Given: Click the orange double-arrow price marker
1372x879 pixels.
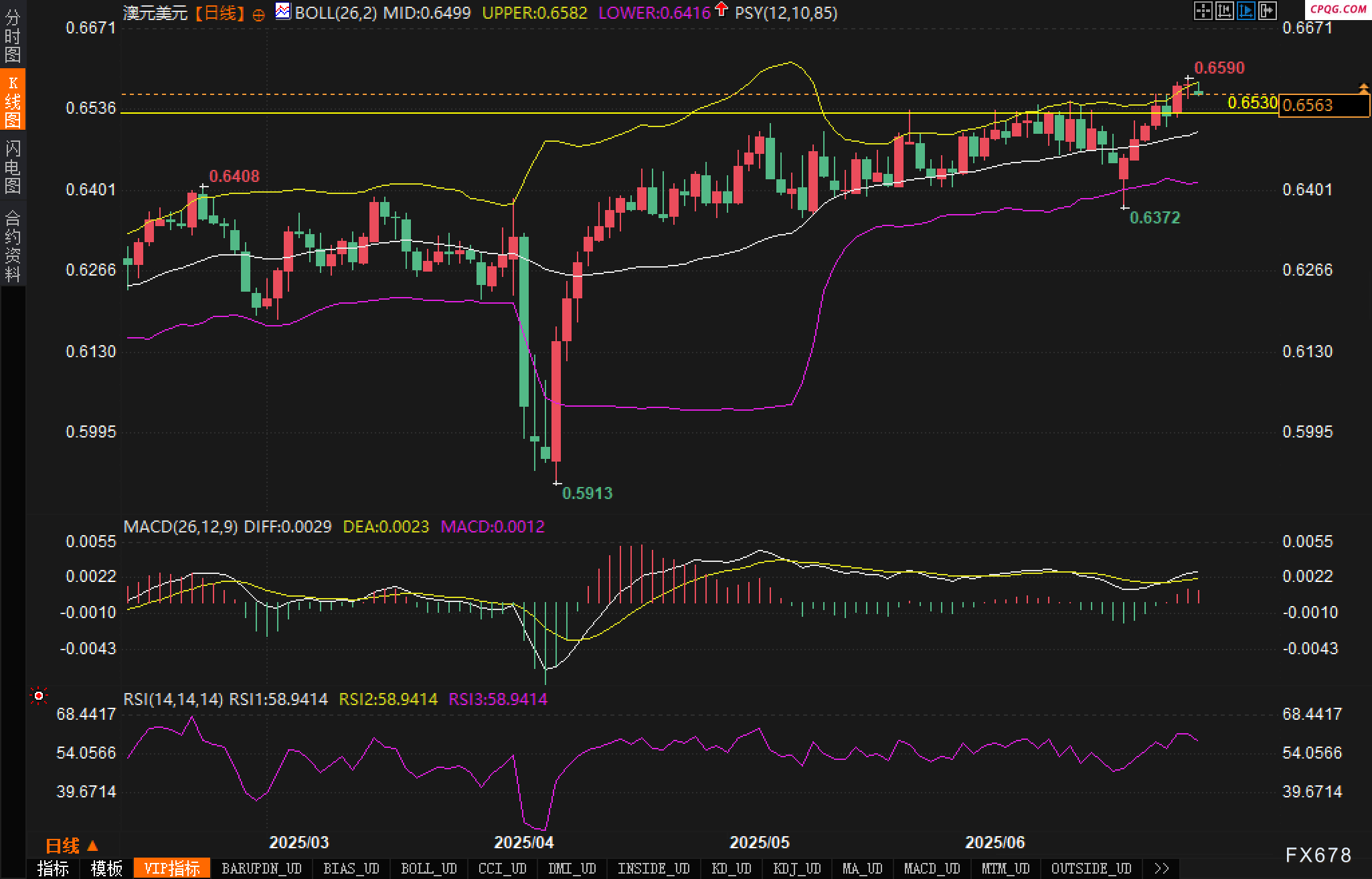Looking at the screenshot, I should click(1363, 88).
